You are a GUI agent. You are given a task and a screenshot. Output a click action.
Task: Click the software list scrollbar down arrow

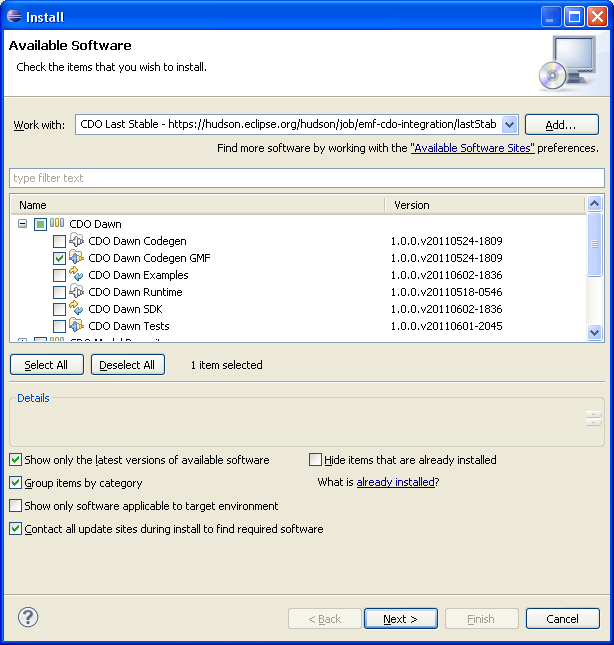[x=595, y=332]
